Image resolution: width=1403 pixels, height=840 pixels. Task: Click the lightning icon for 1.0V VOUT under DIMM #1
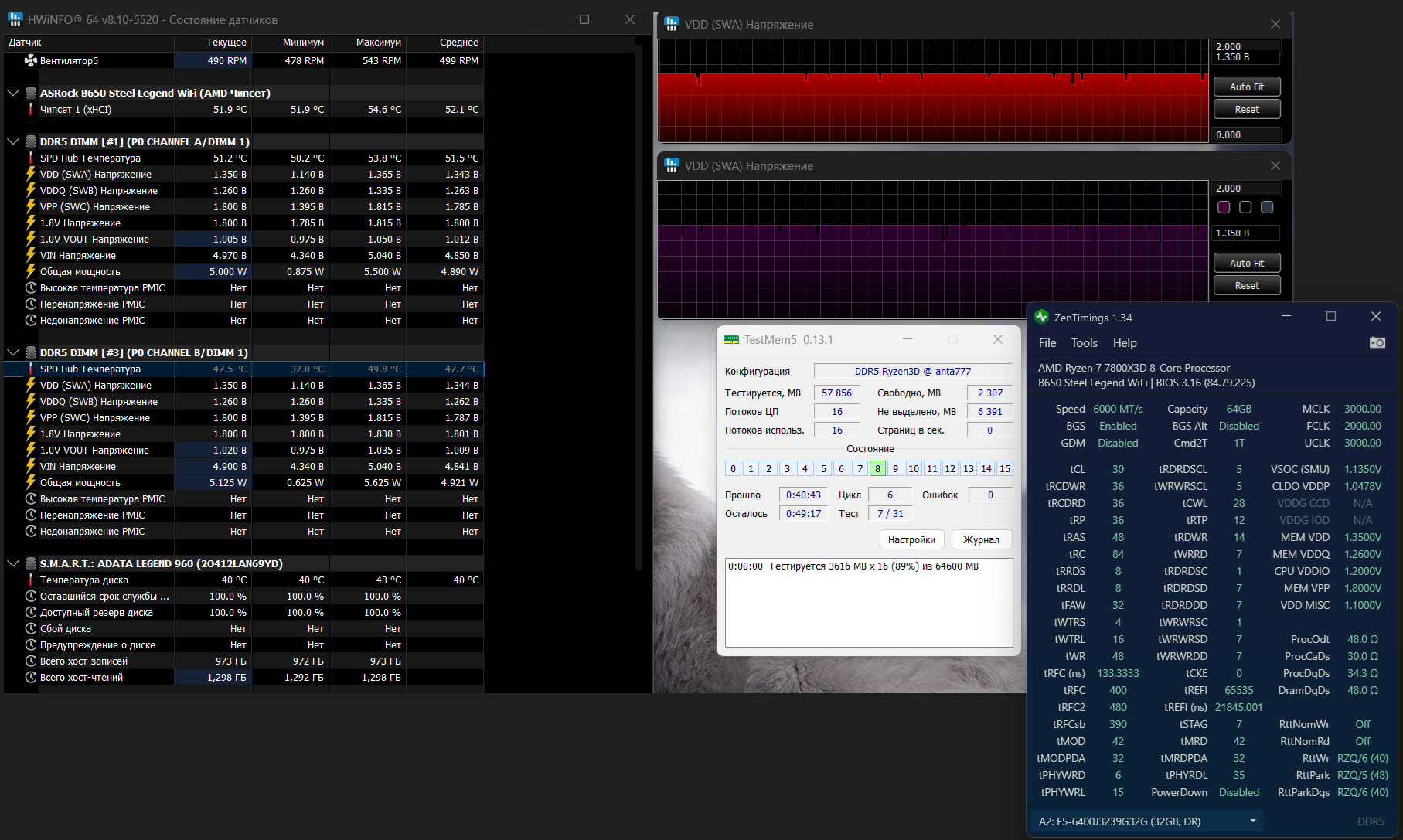point(31,239)
